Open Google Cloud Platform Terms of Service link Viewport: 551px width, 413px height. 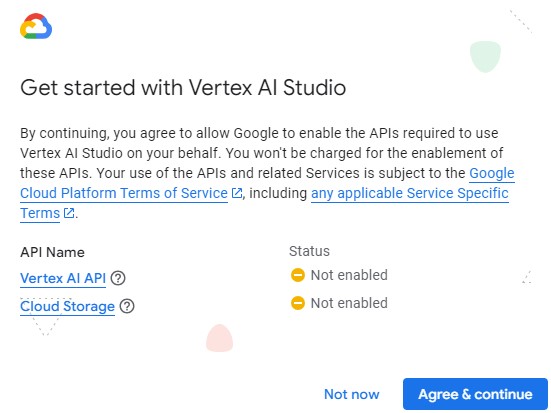pos(124,193)
